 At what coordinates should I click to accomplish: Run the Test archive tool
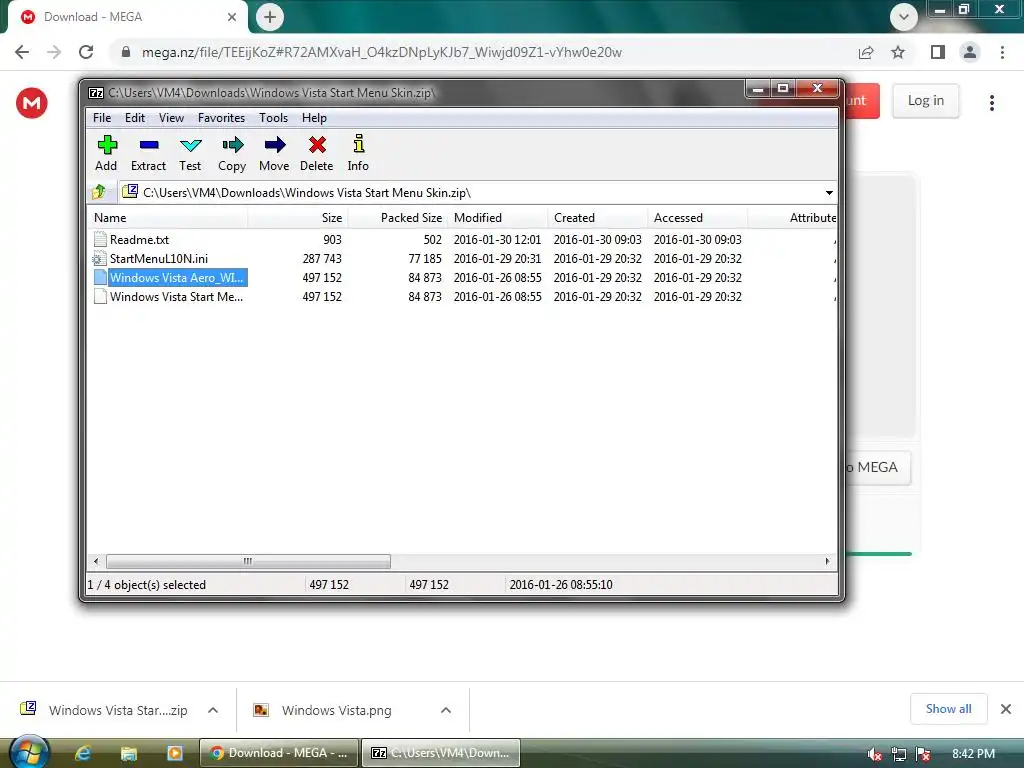click(191, 145)
